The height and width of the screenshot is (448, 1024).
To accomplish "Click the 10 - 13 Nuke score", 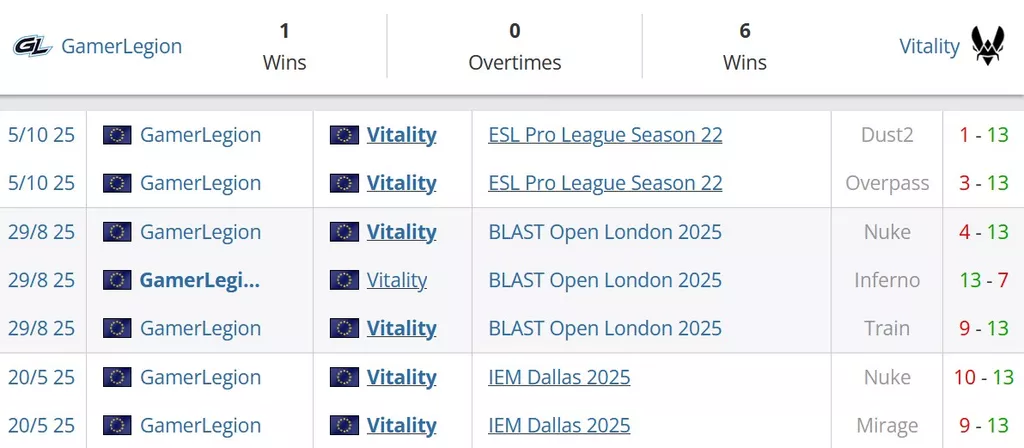I will (x=983, y=377).
